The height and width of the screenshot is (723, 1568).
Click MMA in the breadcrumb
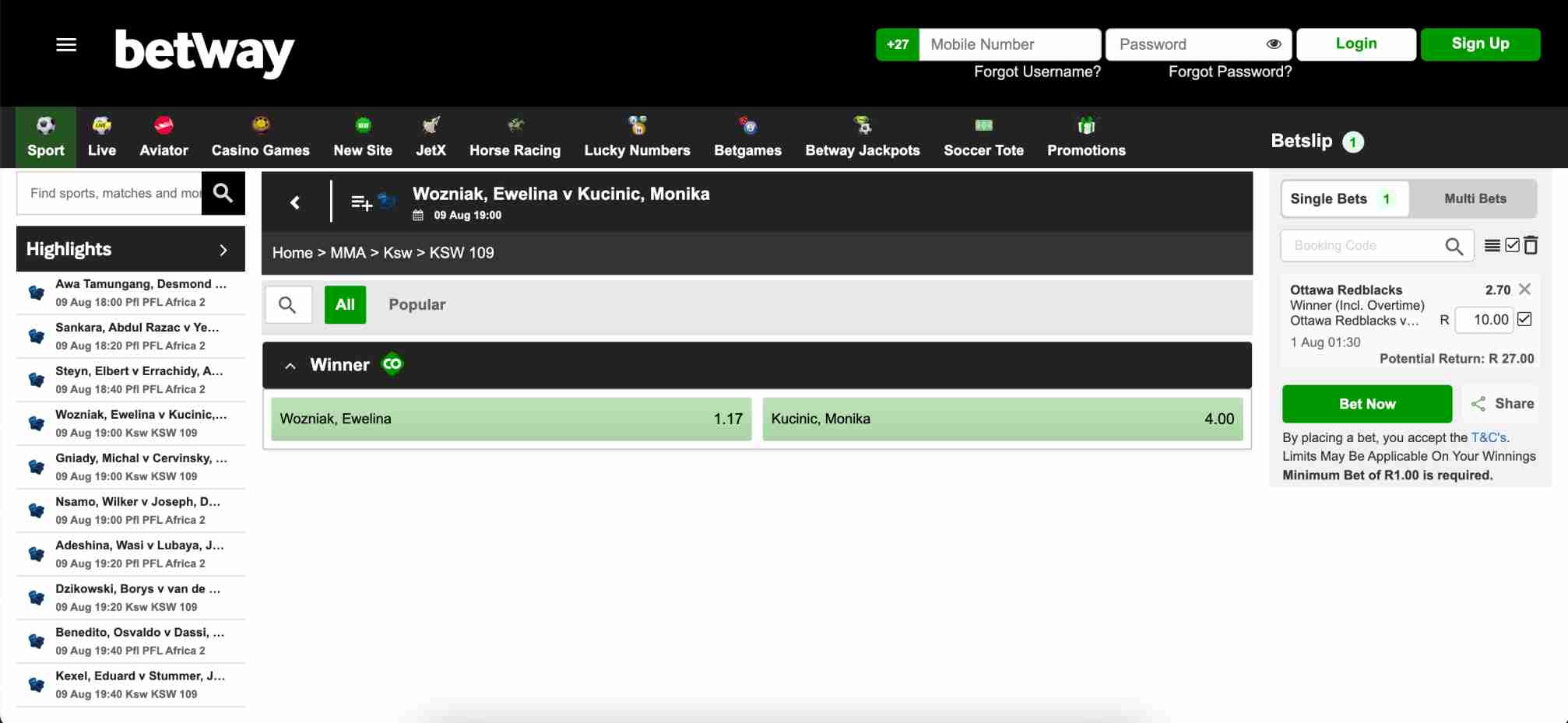point(348,253)
